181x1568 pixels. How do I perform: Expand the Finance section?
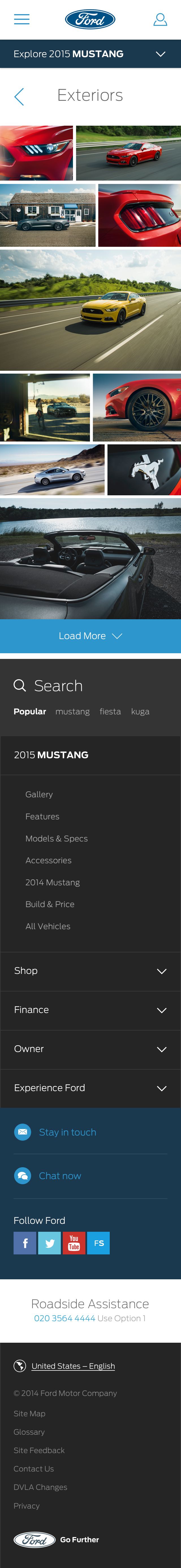click(x=90, y=1010)
